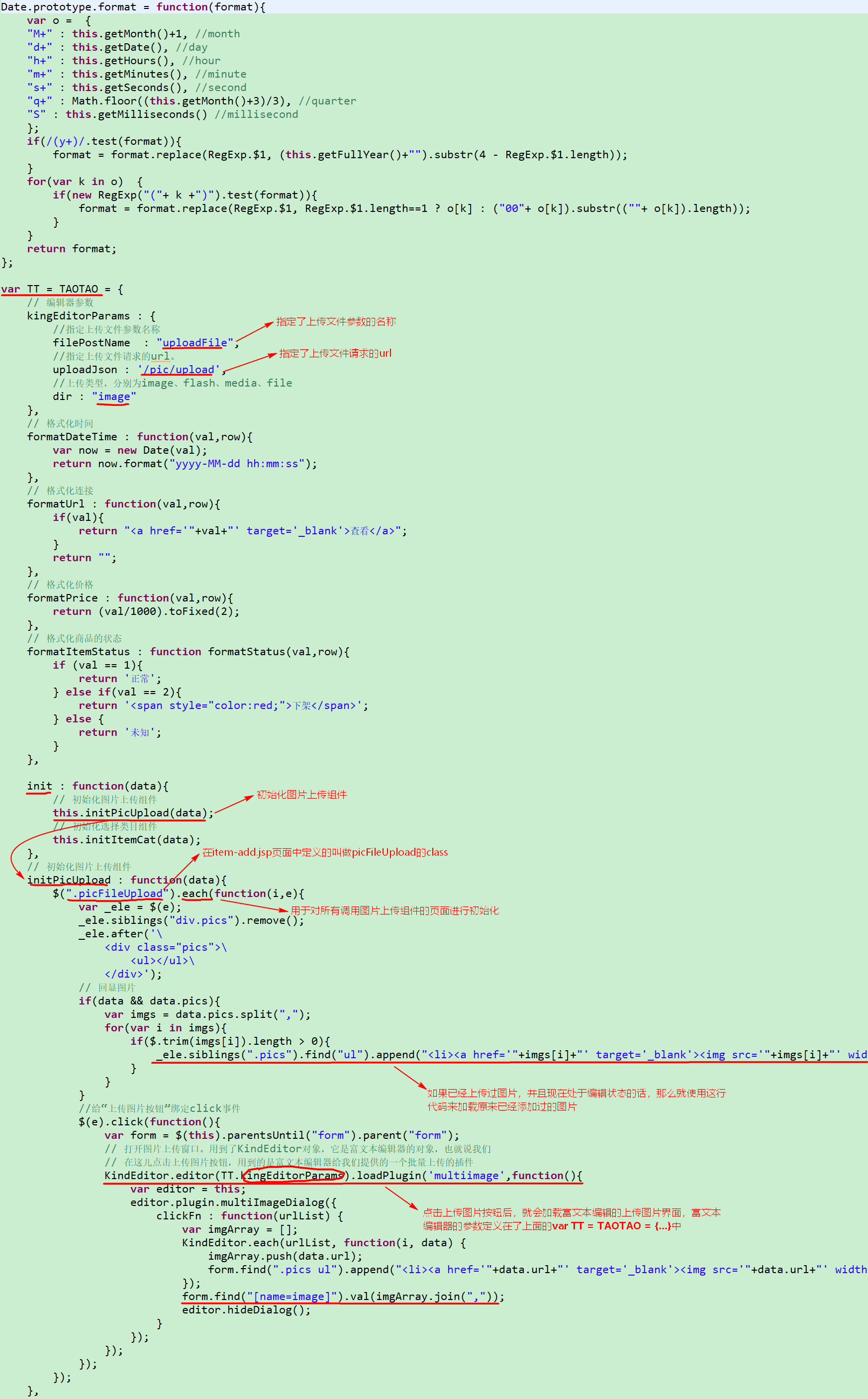
Task: Select the ".picFileUpload" selector string
Action: point(117,893)
